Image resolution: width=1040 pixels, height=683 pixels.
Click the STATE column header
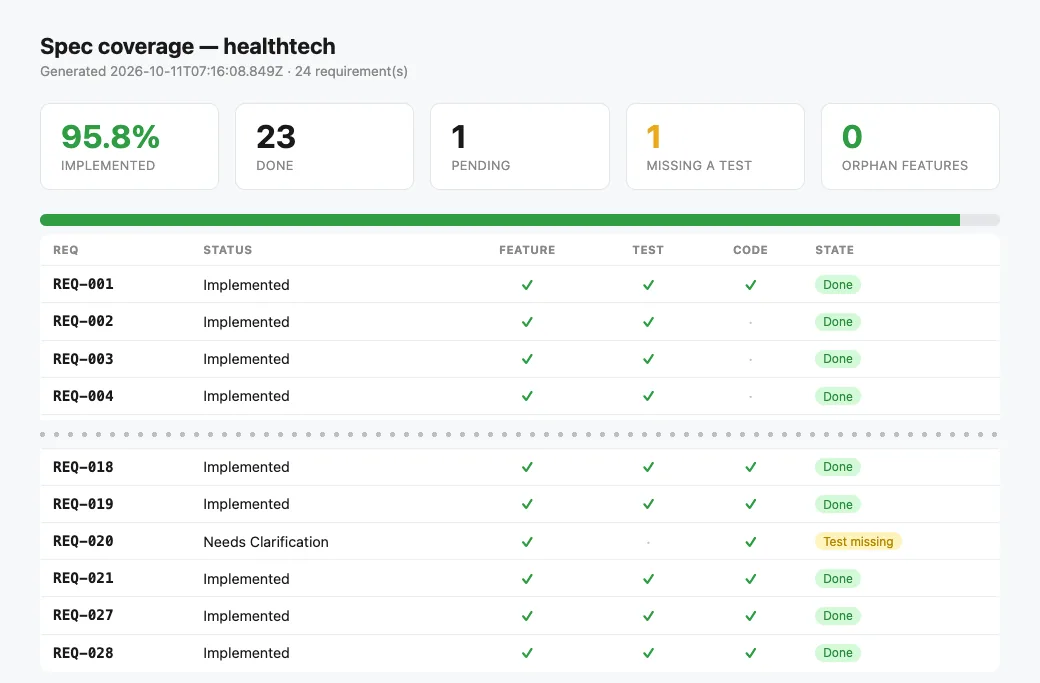(834, 250)
